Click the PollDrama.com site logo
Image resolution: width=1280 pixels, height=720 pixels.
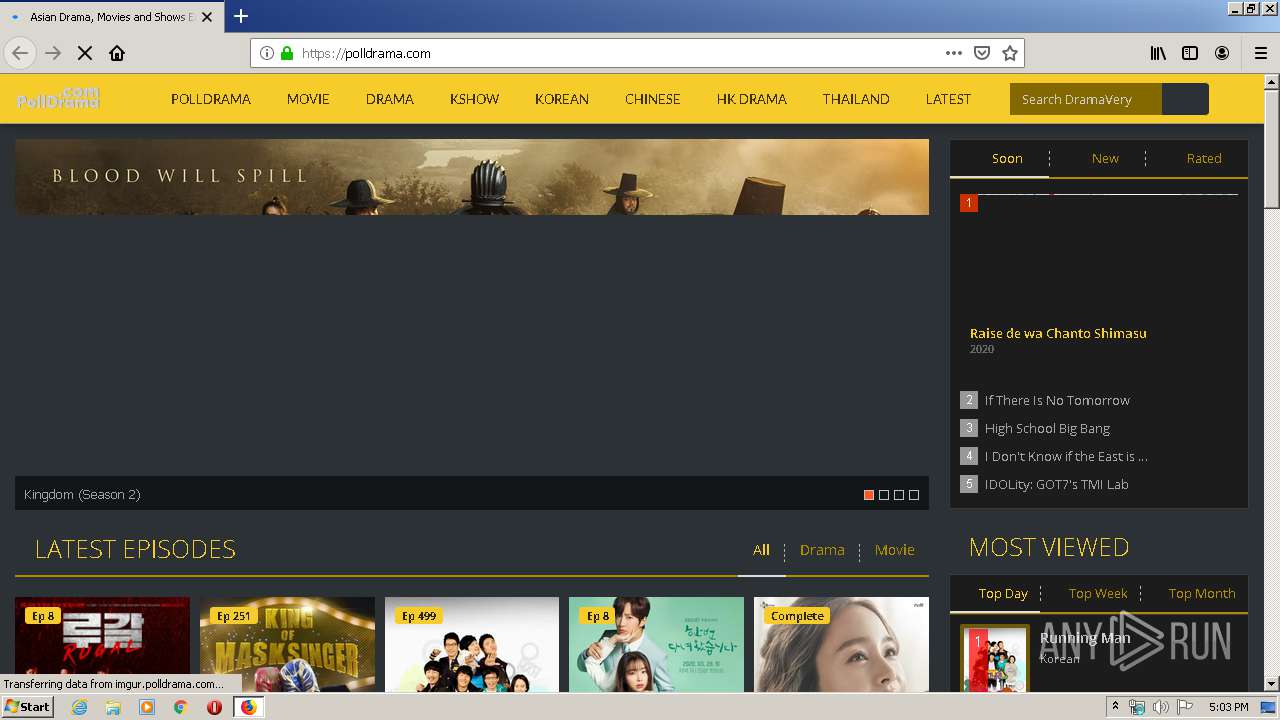(x=58, y=98)
